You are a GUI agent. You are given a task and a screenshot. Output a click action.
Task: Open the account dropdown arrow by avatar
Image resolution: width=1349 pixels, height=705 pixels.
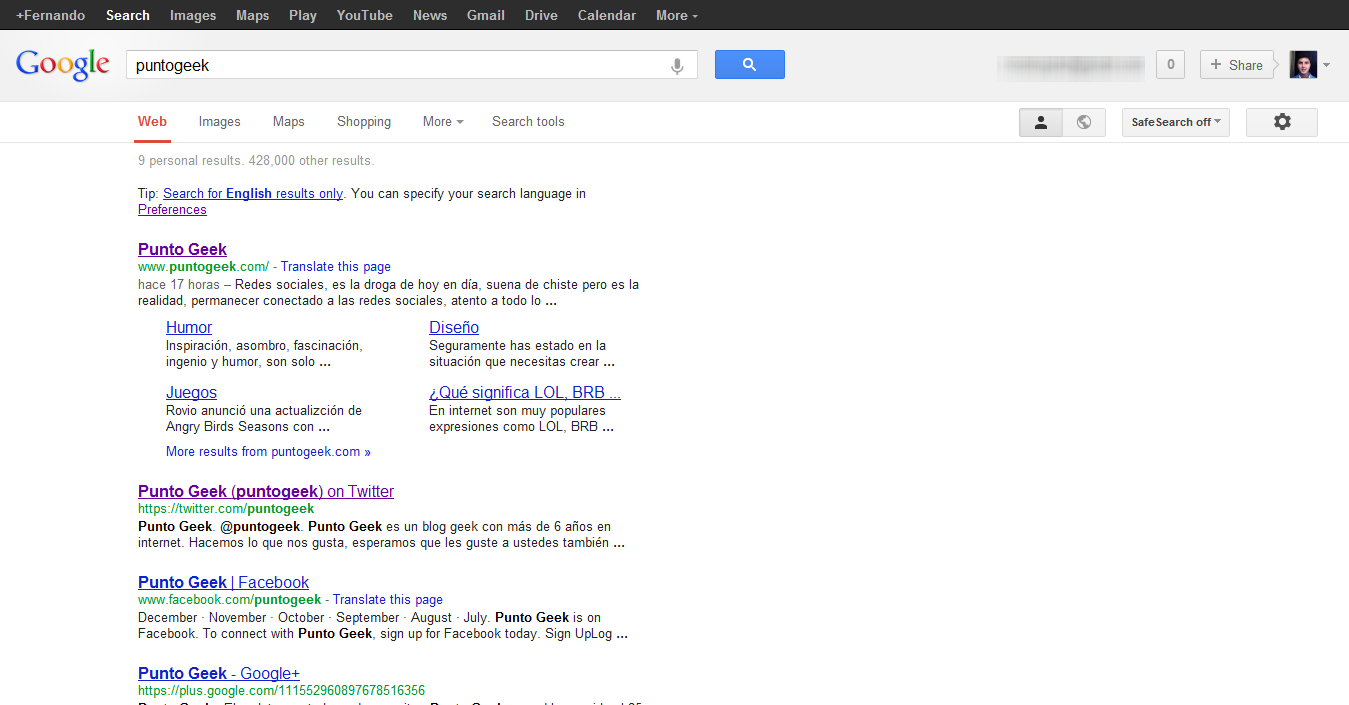[1327, 66]
